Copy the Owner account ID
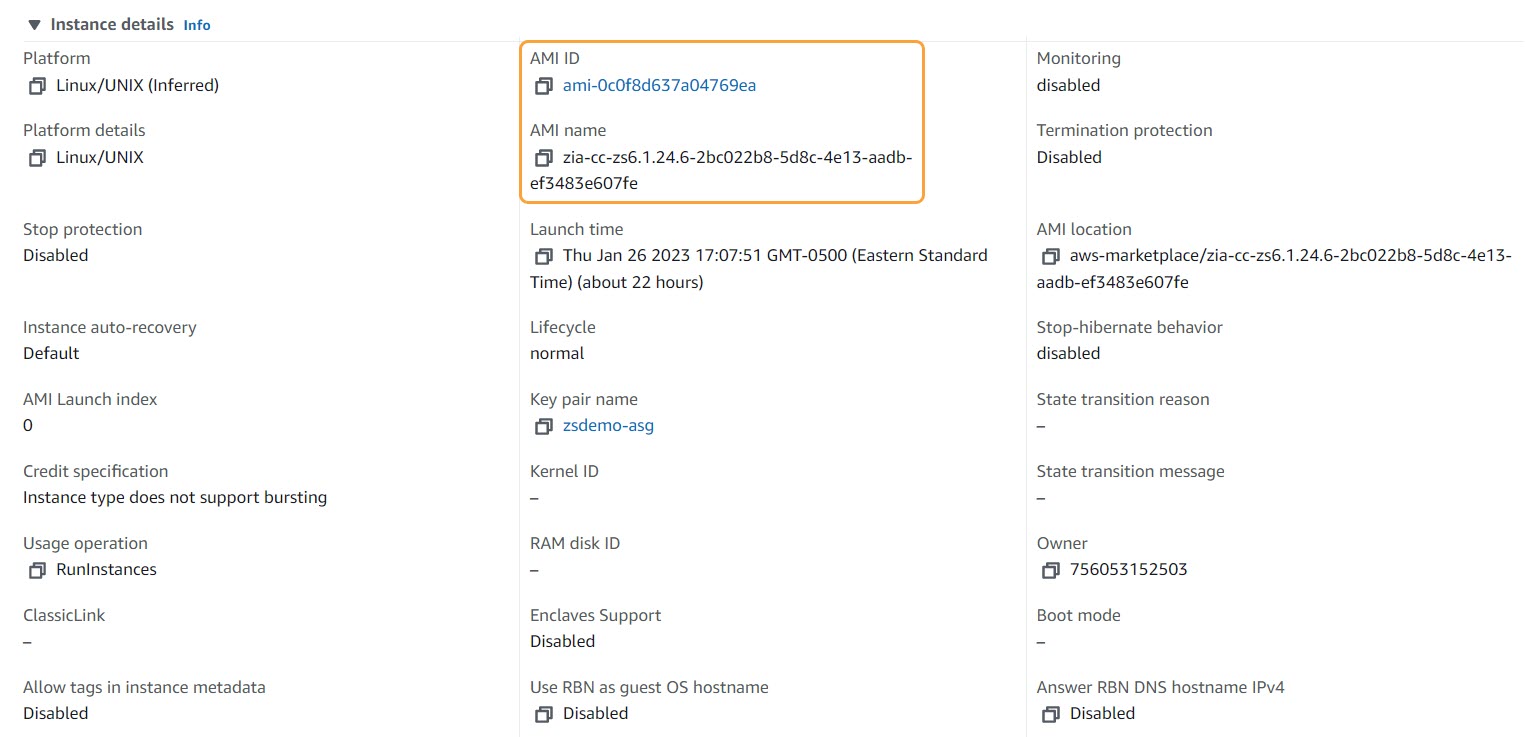1536x737 pixels. pos(1050,570)
